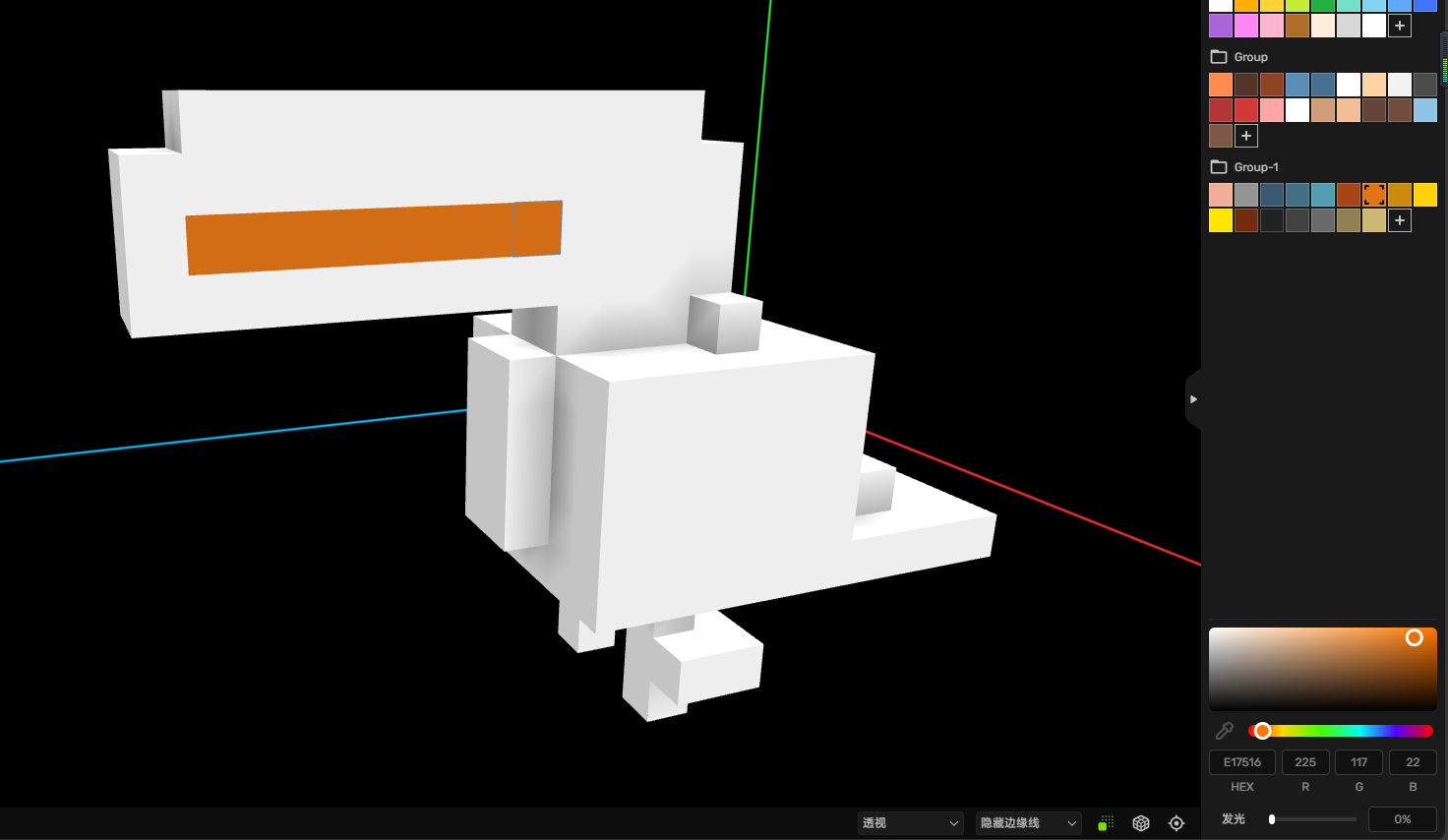The image size is (1448, 840).
Task: Click the wireframe cube view icon
Action: [1141, 823]
